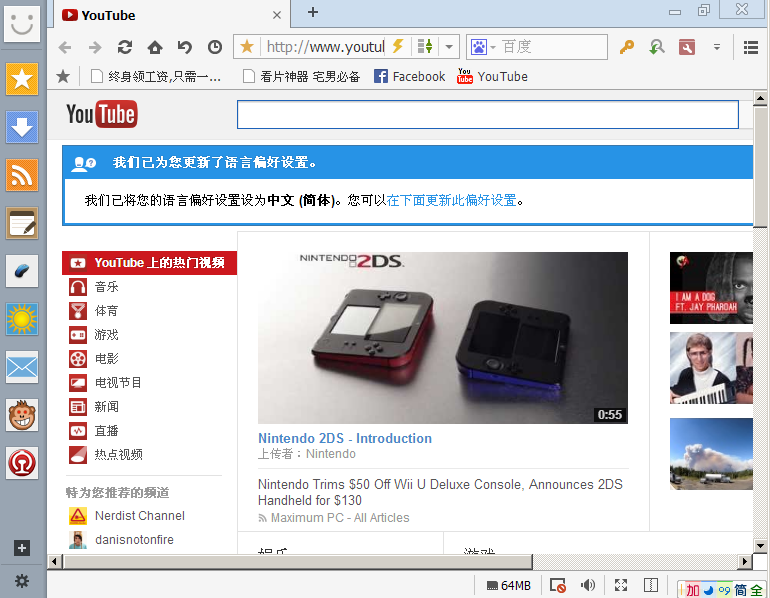Image resolution: width=770 pixels, height=598 pixels.
Task: Open the Downloads arrow in sidebar
Action: (x=22, y=127)
